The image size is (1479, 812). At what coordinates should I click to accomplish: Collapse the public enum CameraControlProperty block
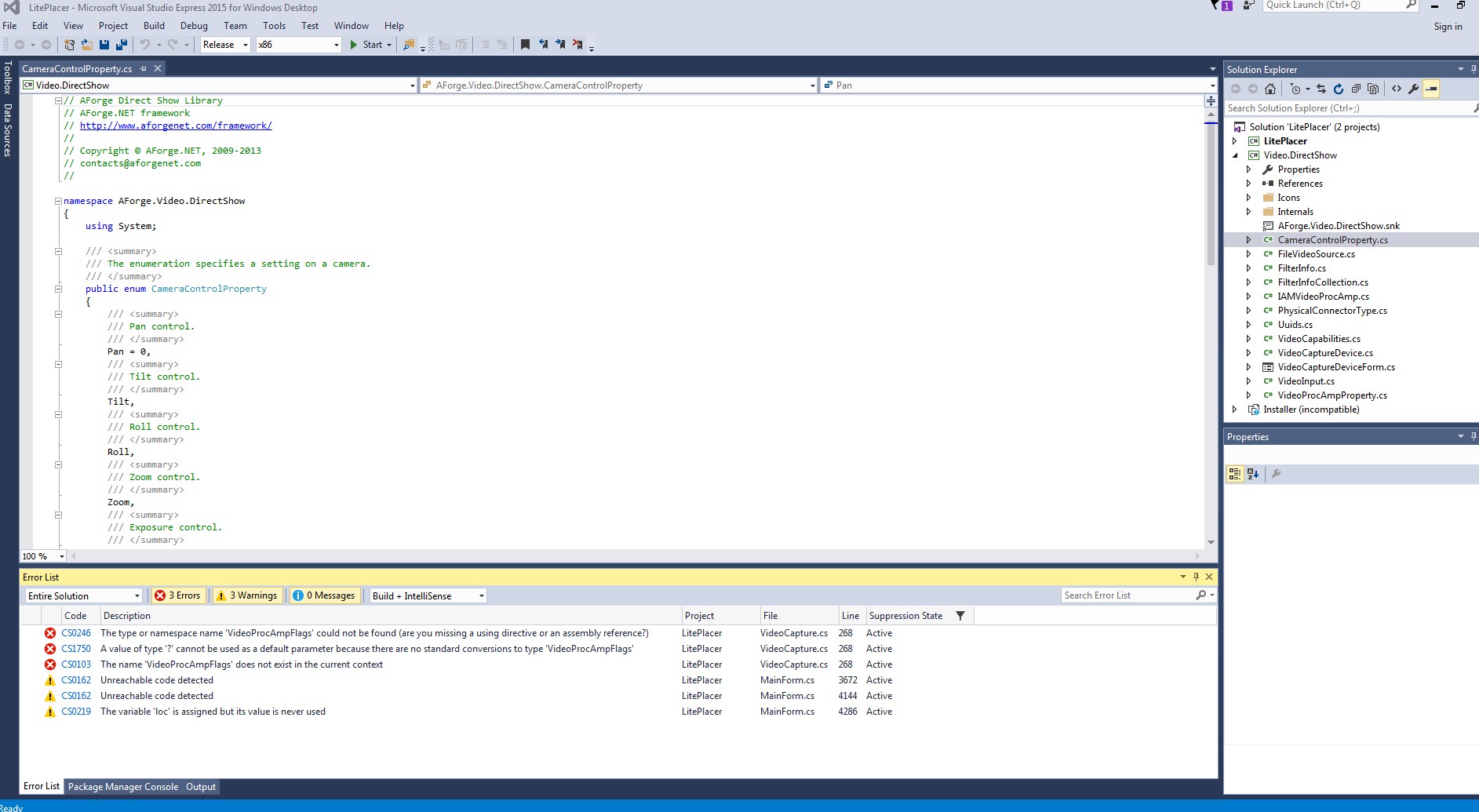[58, 289]
